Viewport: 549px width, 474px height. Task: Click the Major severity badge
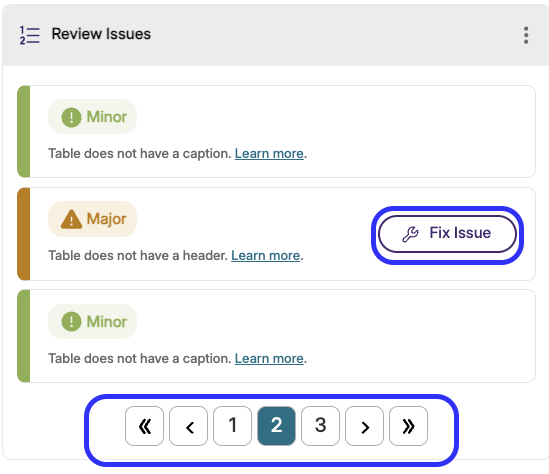click(x=92, y=219)
